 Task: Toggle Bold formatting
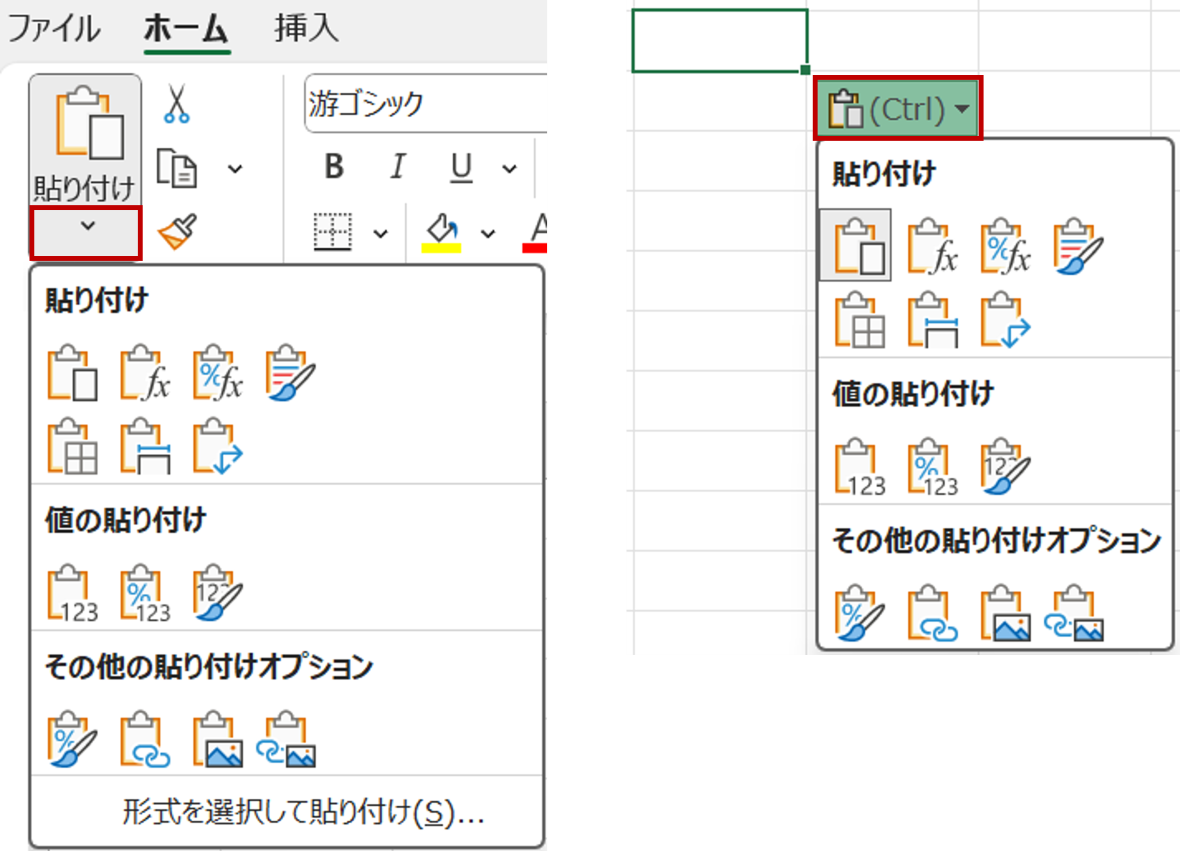[334, 166]
